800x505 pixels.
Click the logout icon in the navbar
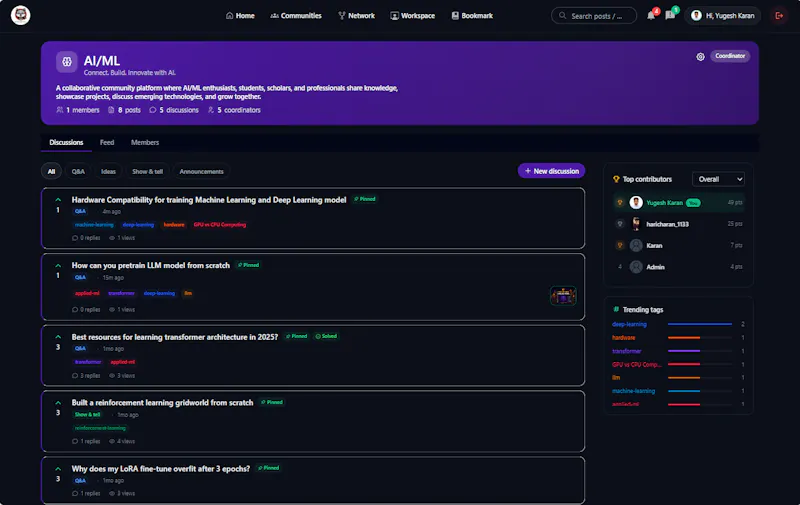[x=779, y=16]
